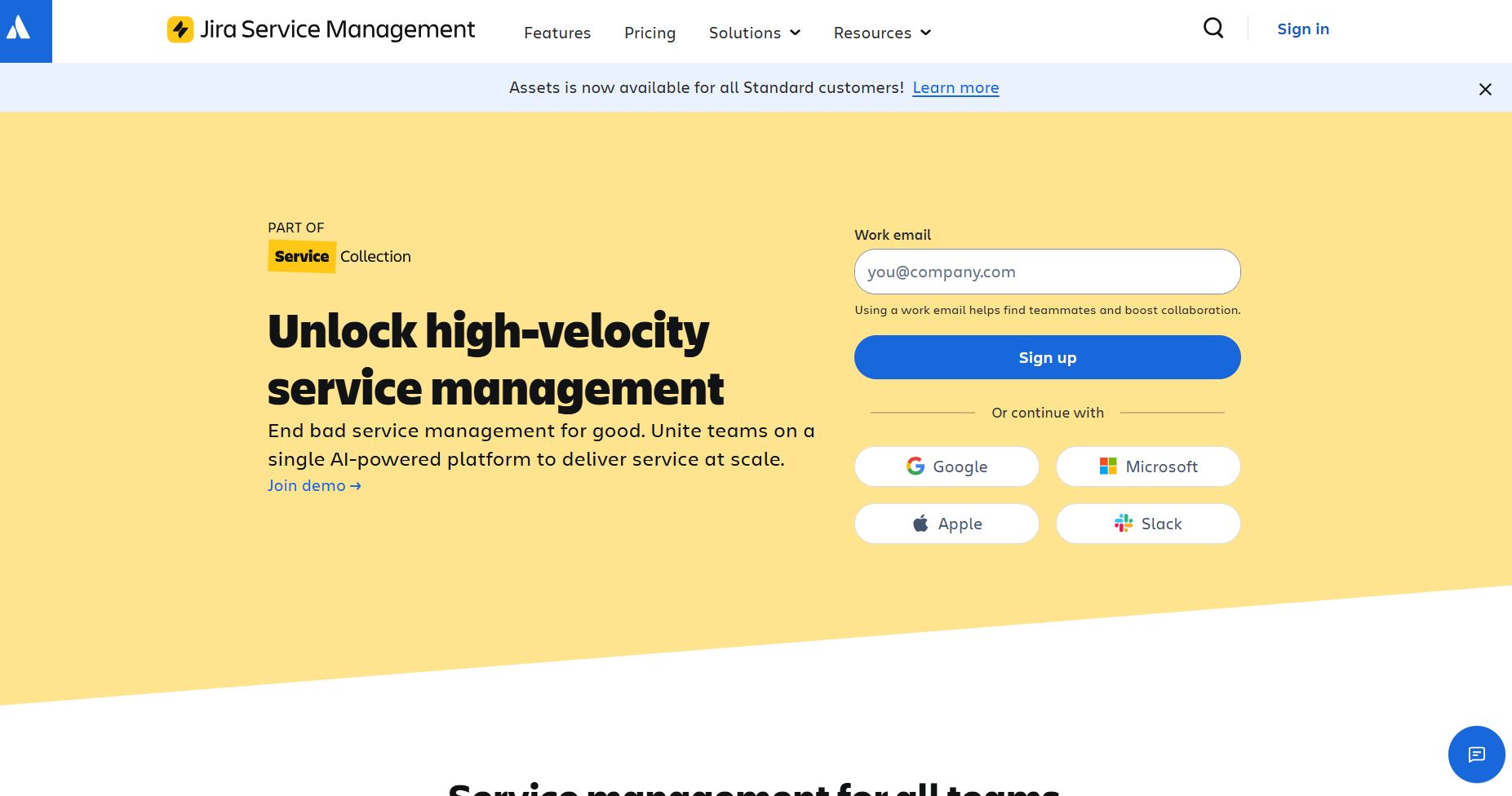Click the Sign in link
This screenshot has height=796, width=1512.
1303,29
